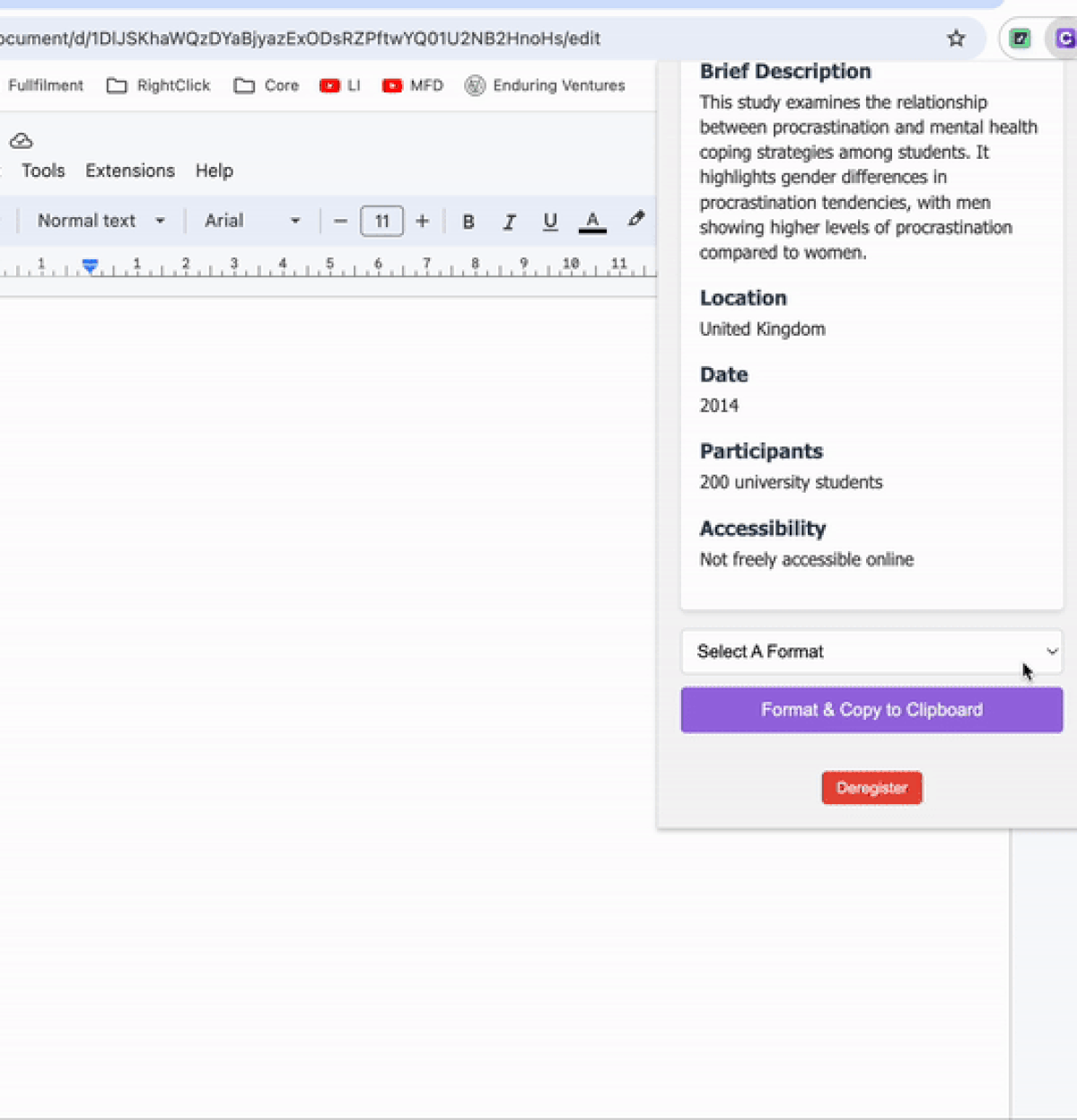The image size is (1077, 1120).
Task: Click the font size input field
Action: click(381, 222)
